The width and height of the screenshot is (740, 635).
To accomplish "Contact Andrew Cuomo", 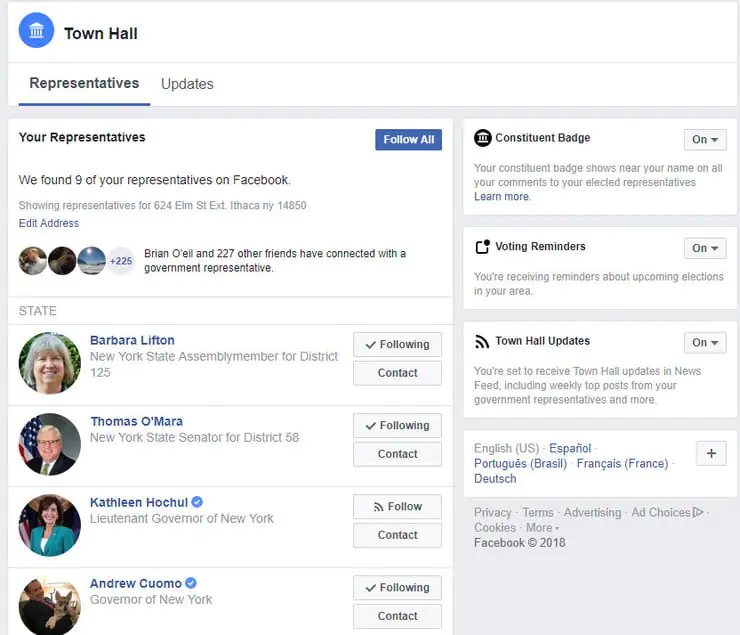I will [x=397, y=616].
